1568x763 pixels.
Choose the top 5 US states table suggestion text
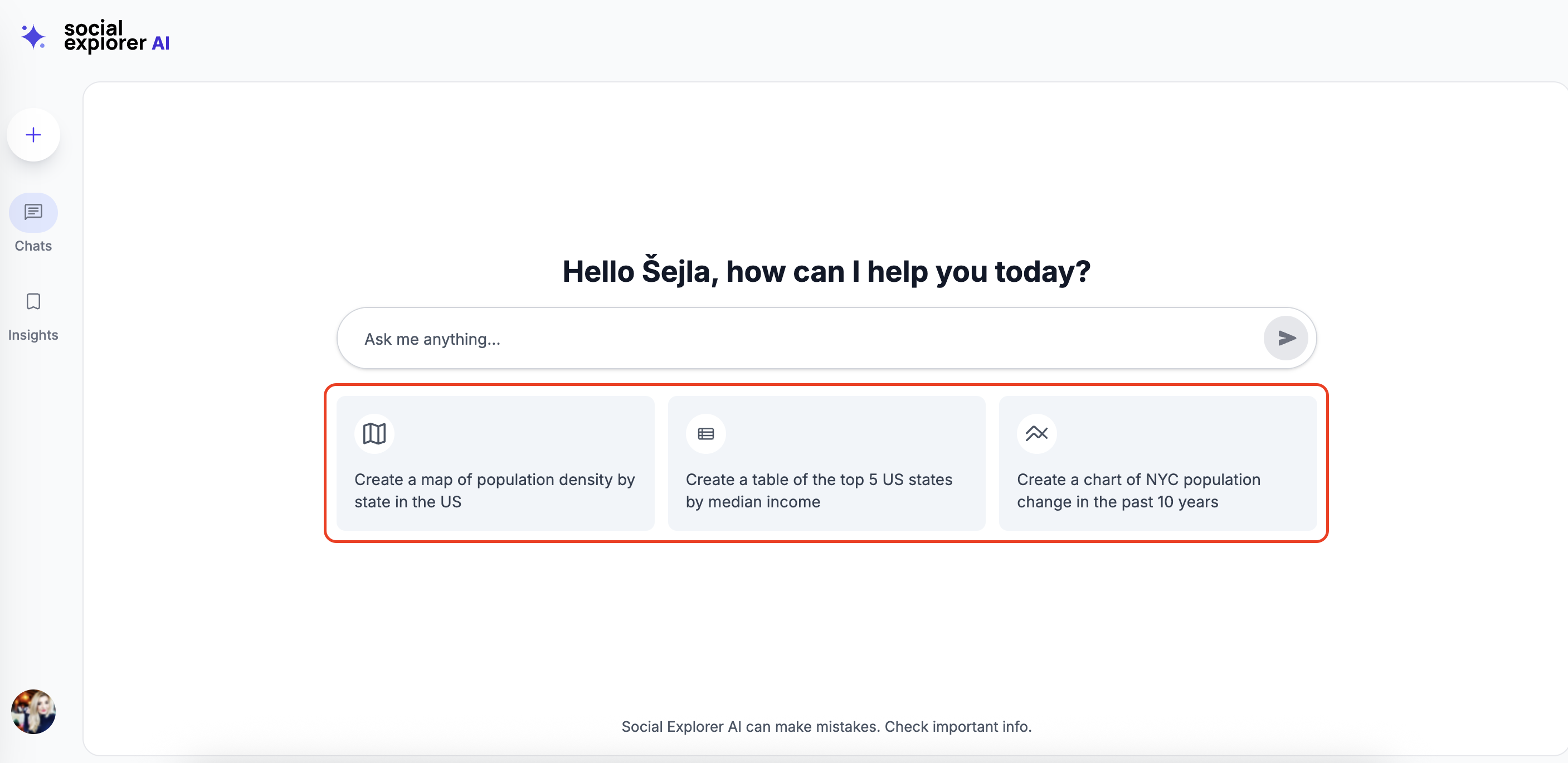(818, 491)
